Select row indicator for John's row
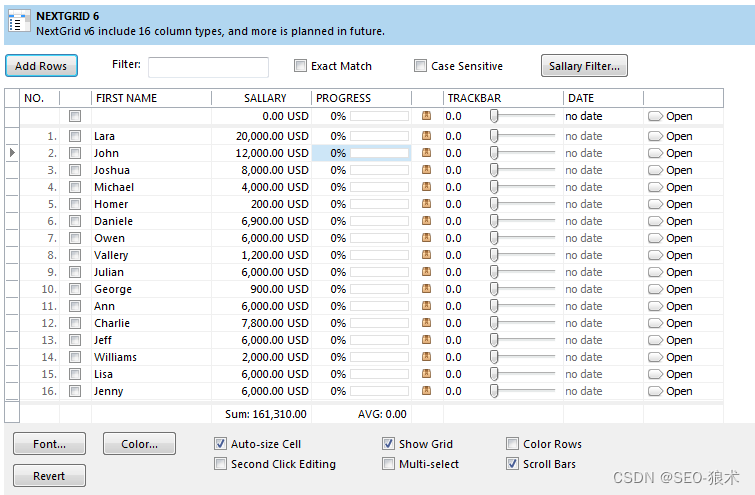The height and width of the screenshot is (495, 755). pos(12,153)
